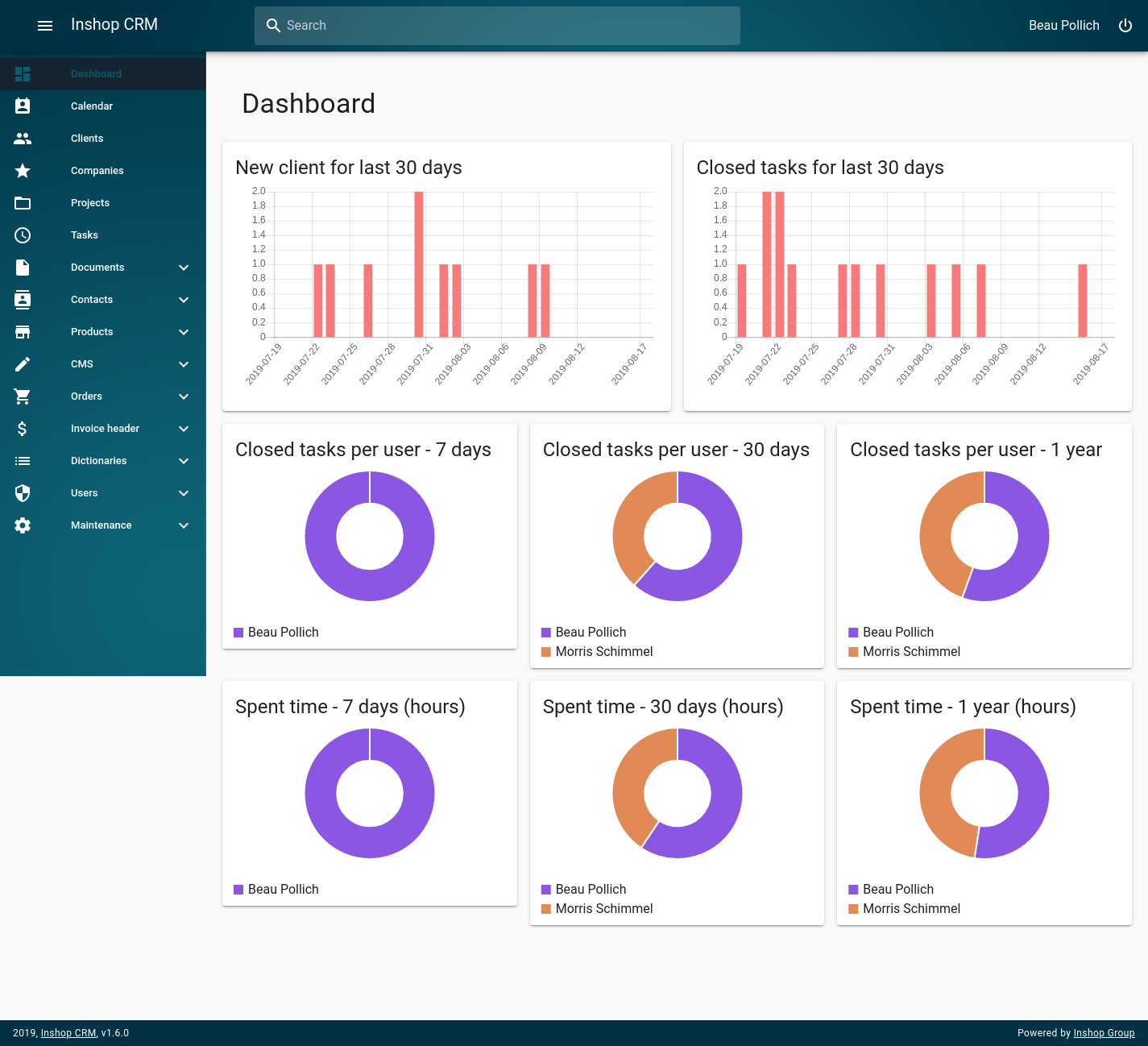Click the hamburger menu icon
1148x1046 pixels.
pyautogui.click(x=45, y=26)
